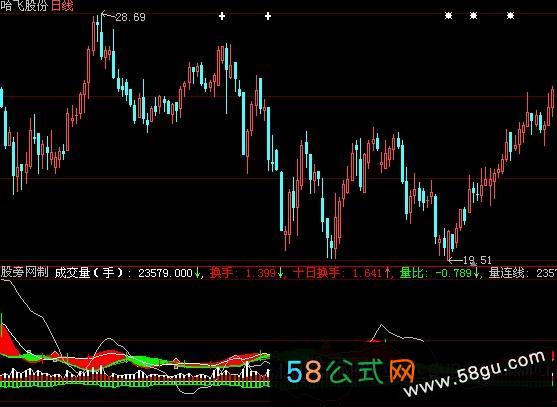
Task: Click the second white plus marker at top
Action: (268, 16)
